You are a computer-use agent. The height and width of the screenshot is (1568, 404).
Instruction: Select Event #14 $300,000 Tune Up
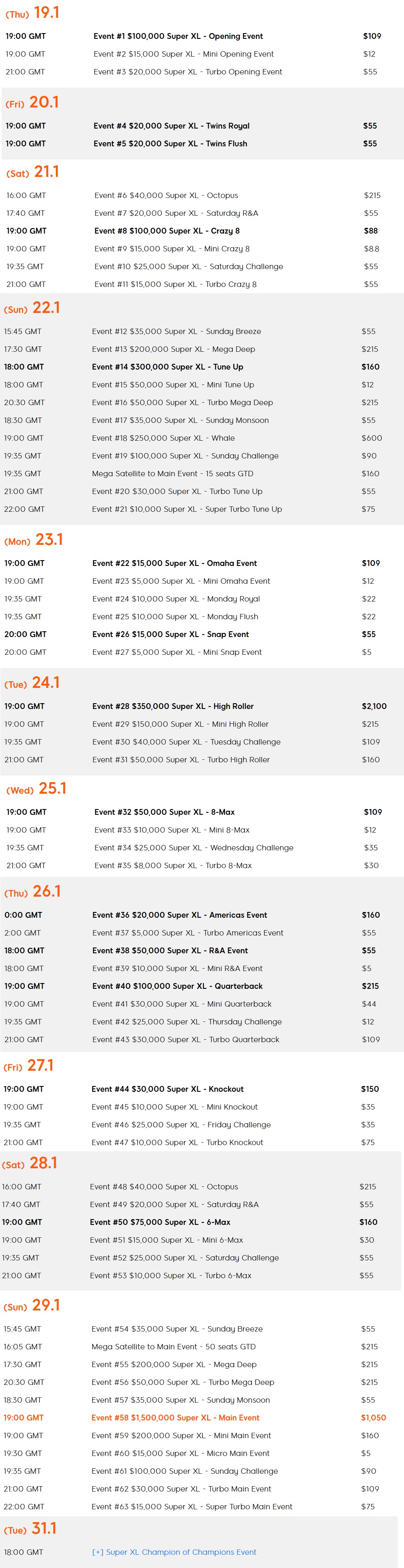167,366
